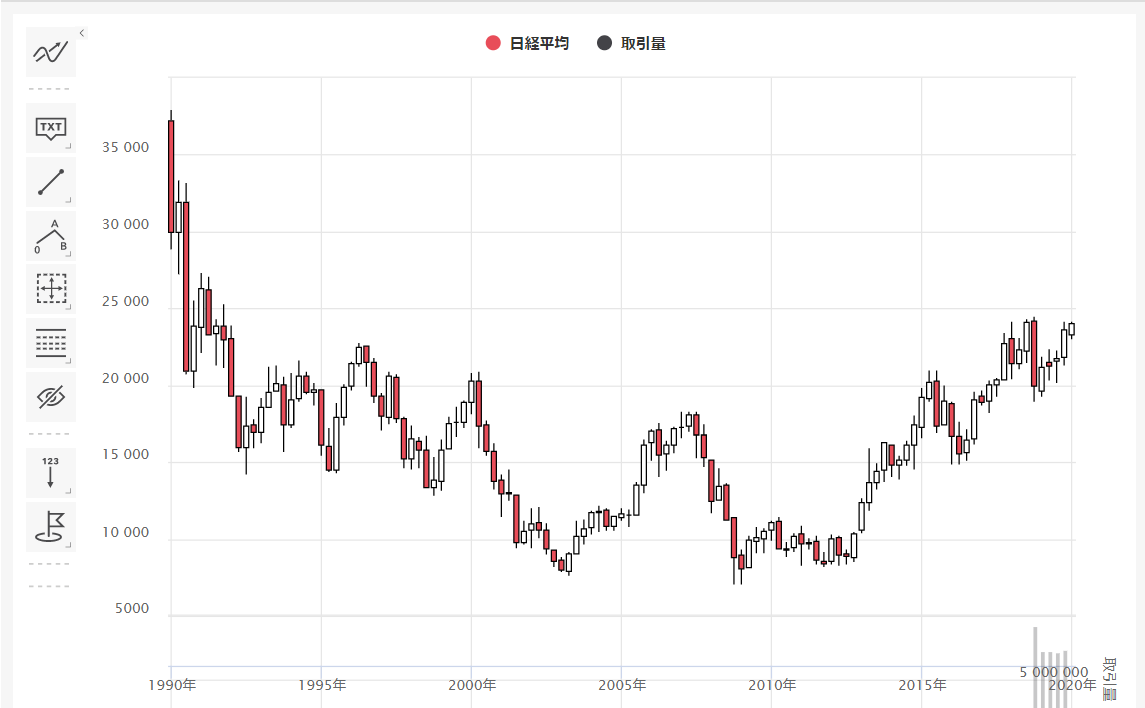This screenshot has width=1145, height=708.
Task: Click the 2000年 axis label
Action: tap(472, 685)
